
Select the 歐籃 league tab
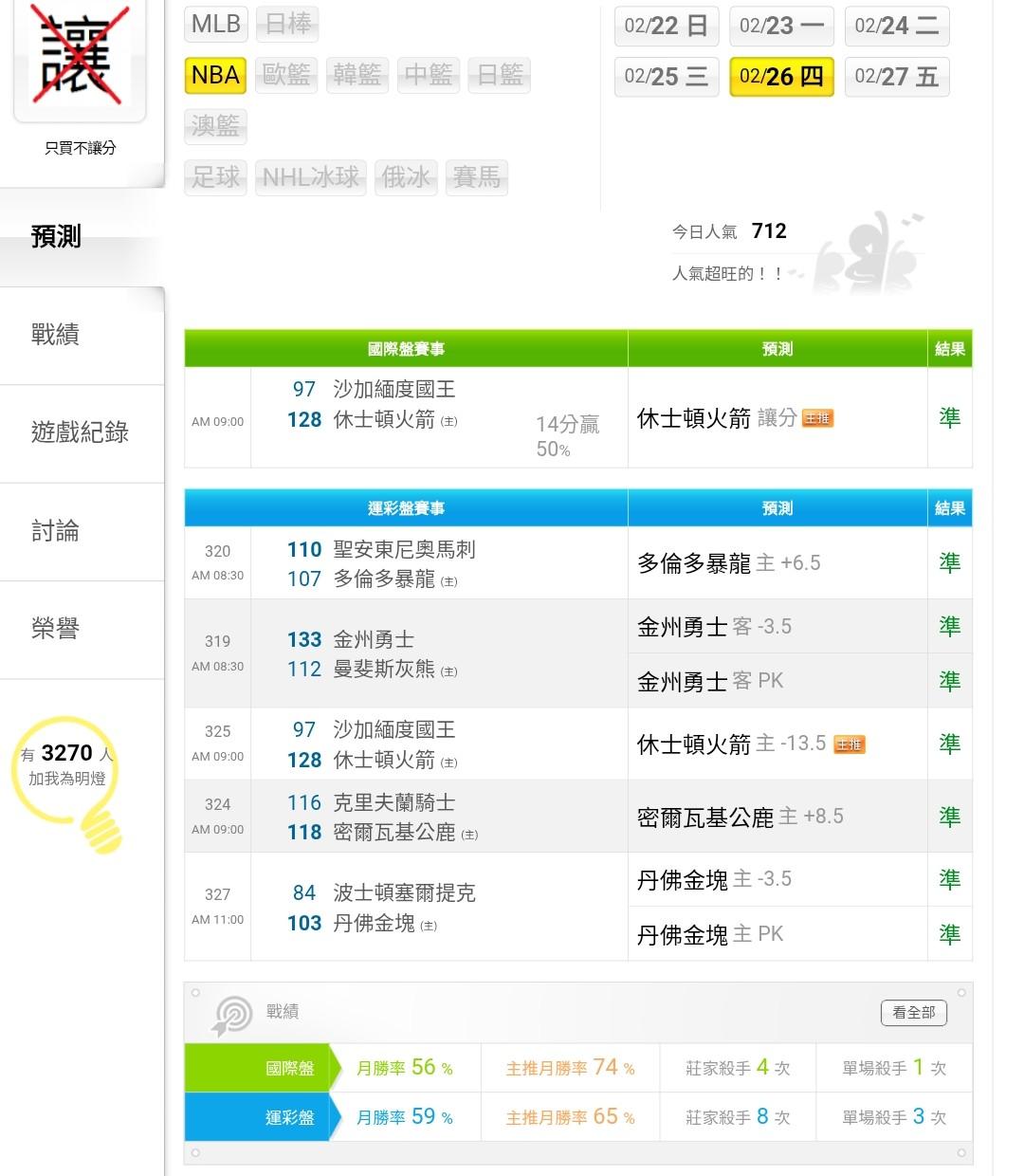tap(287, 75)
